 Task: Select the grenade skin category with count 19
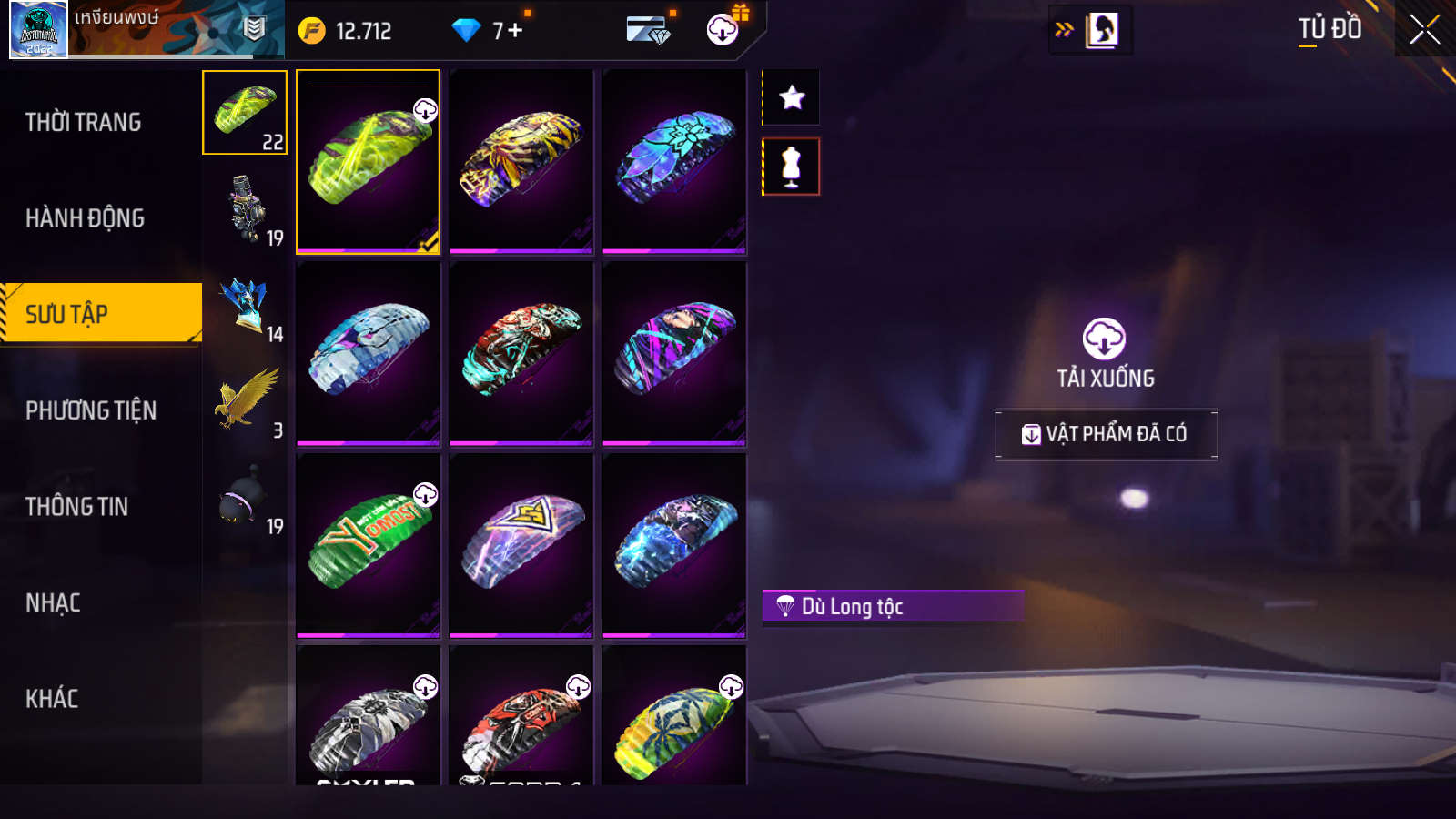pos(245,497)
